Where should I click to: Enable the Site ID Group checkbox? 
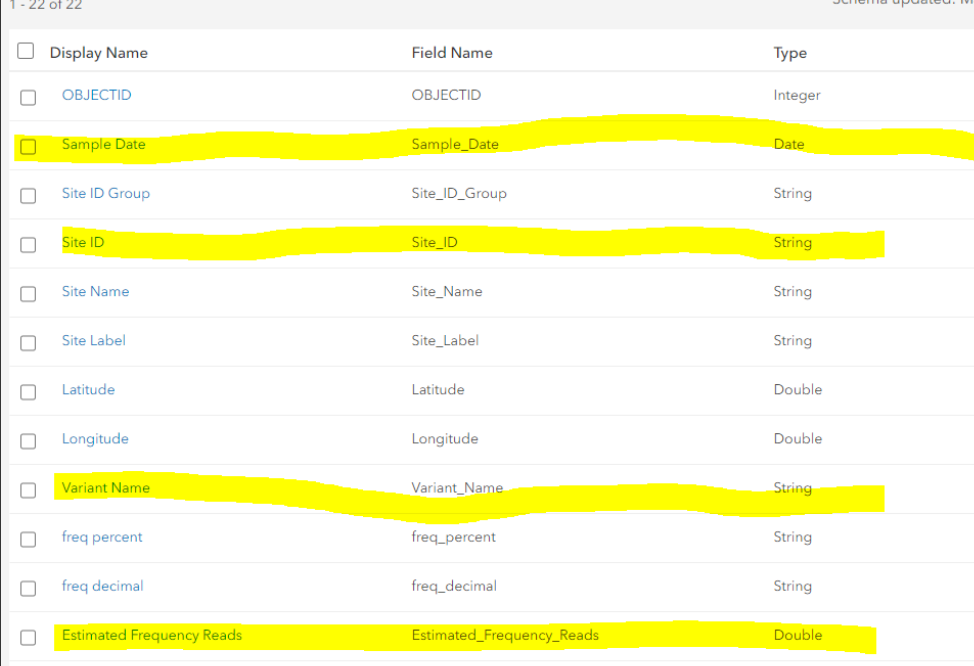(28, 195)
